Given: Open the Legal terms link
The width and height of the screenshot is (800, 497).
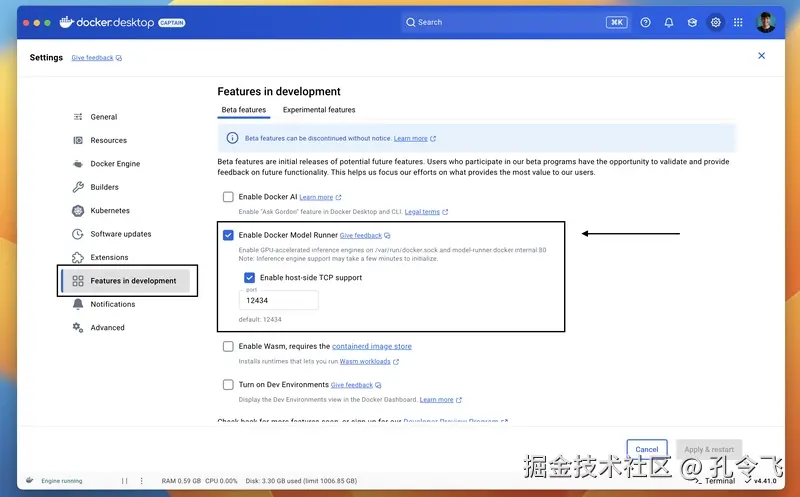Looking at the screenshot, I should click(x=422, y=212).
